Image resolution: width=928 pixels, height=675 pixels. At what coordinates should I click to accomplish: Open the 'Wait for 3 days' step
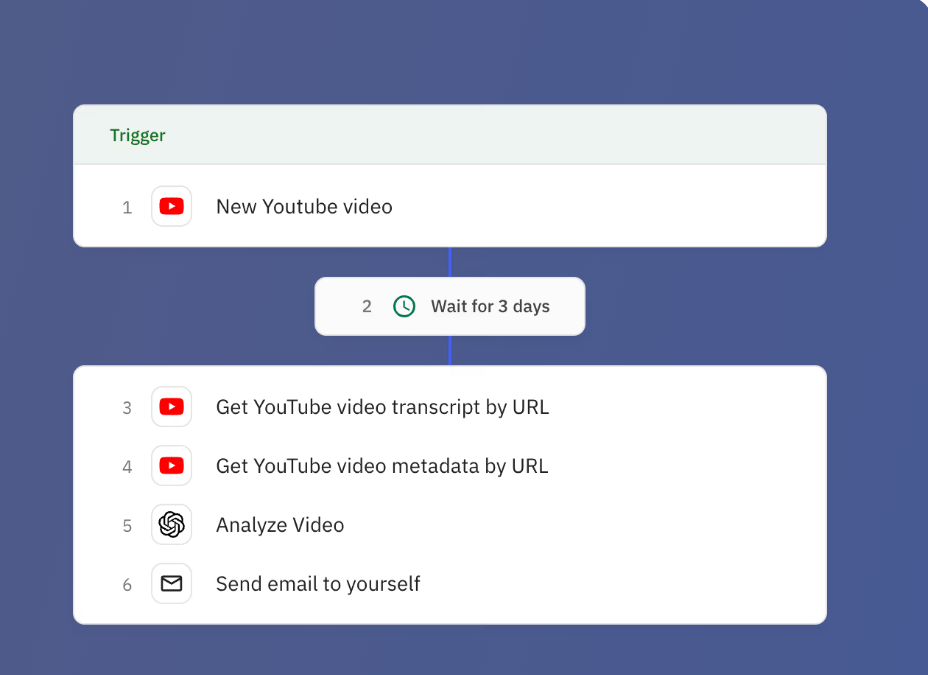pos(490,306)
